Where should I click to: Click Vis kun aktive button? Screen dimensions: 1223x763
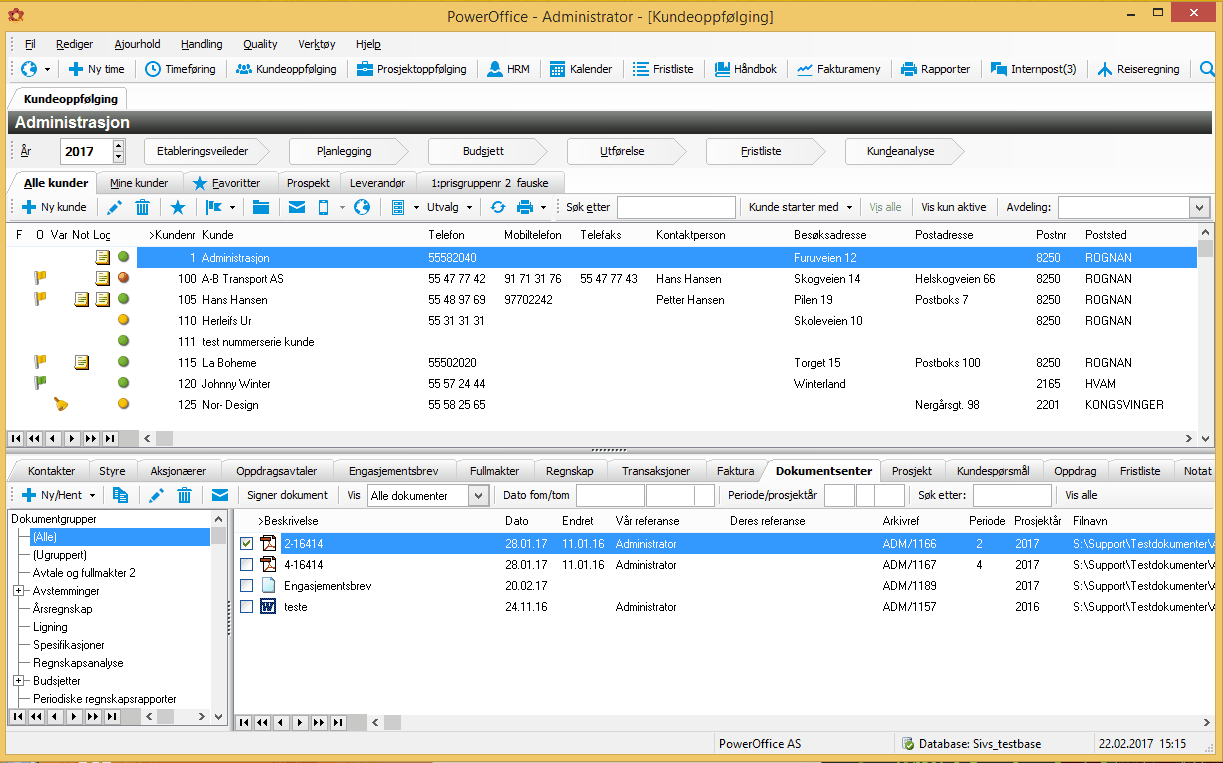[954, 207]
